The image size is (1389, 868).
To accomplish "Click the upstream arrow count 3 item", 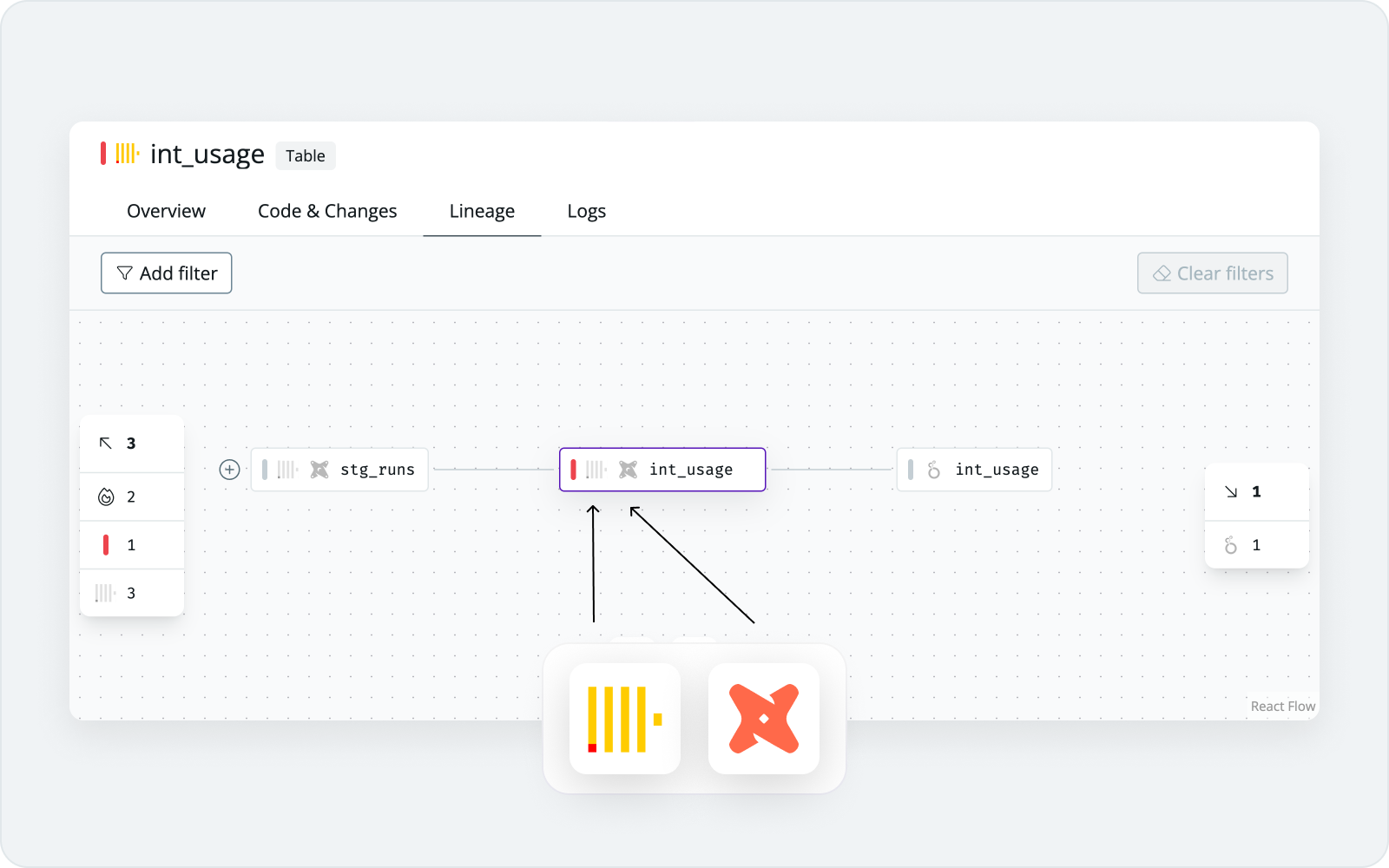I will point(132,444).
